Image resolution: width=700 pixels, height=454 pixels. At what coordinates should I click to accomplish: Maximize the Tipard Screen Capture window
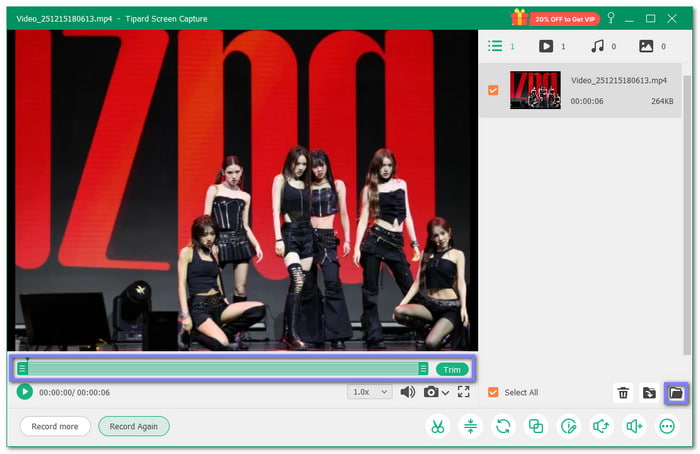pyautogui.click(x=650, y=18)
